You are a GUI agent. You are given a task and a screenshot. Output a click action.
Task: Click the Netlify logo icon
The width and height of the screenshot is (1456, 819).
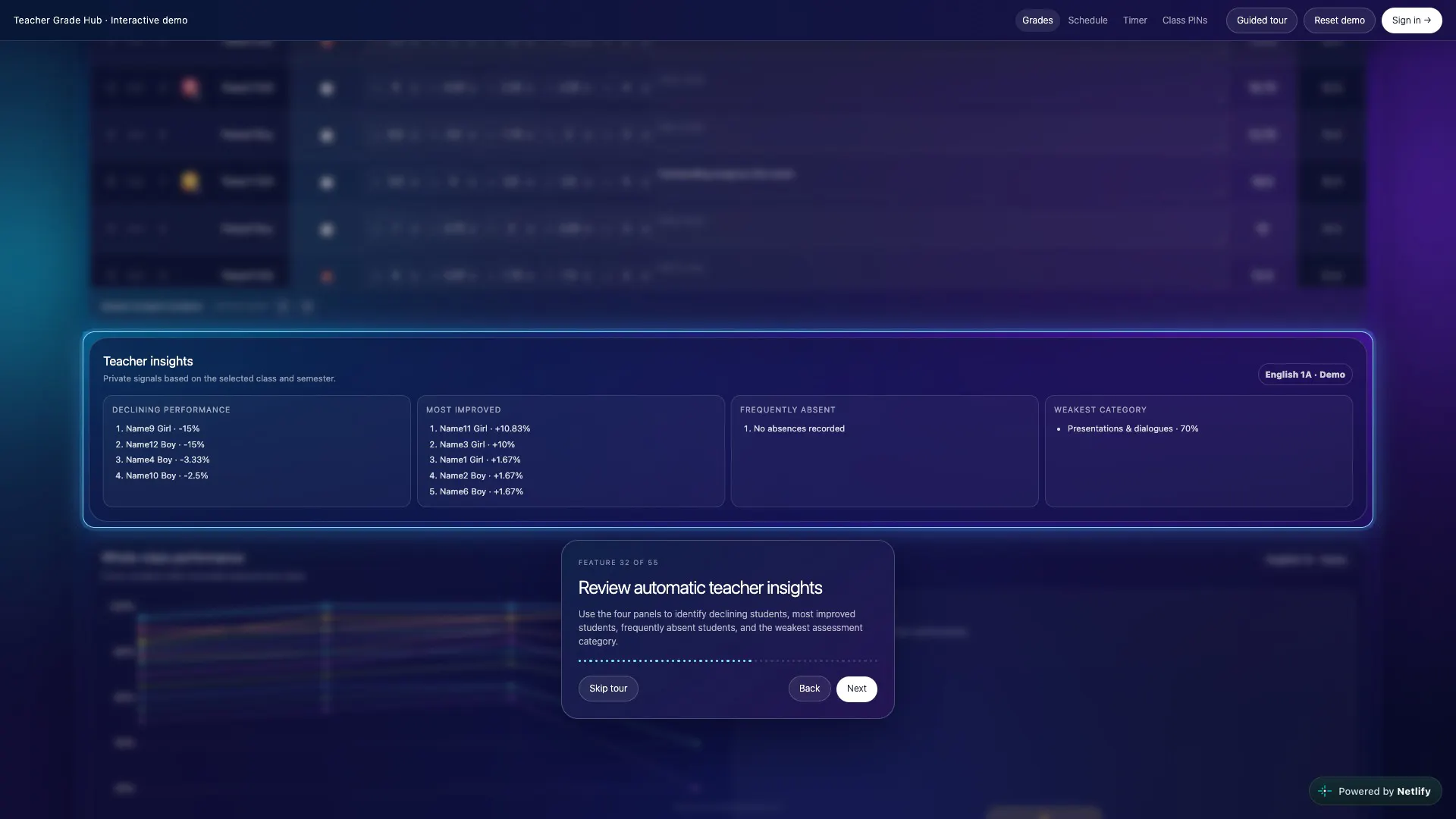tap(1325, 791)
